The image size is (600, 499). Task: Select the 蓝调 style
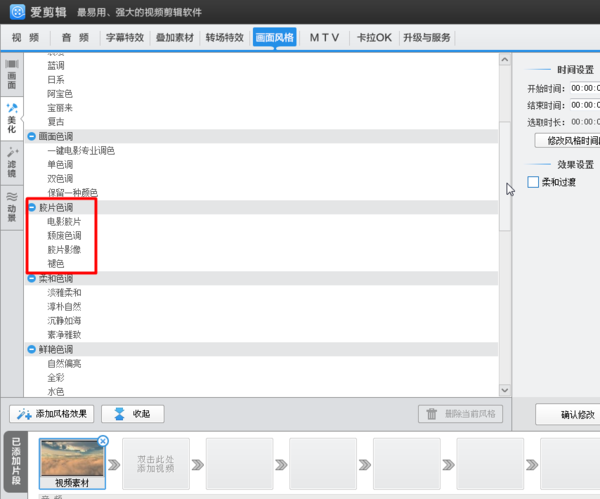click(56, 65)
